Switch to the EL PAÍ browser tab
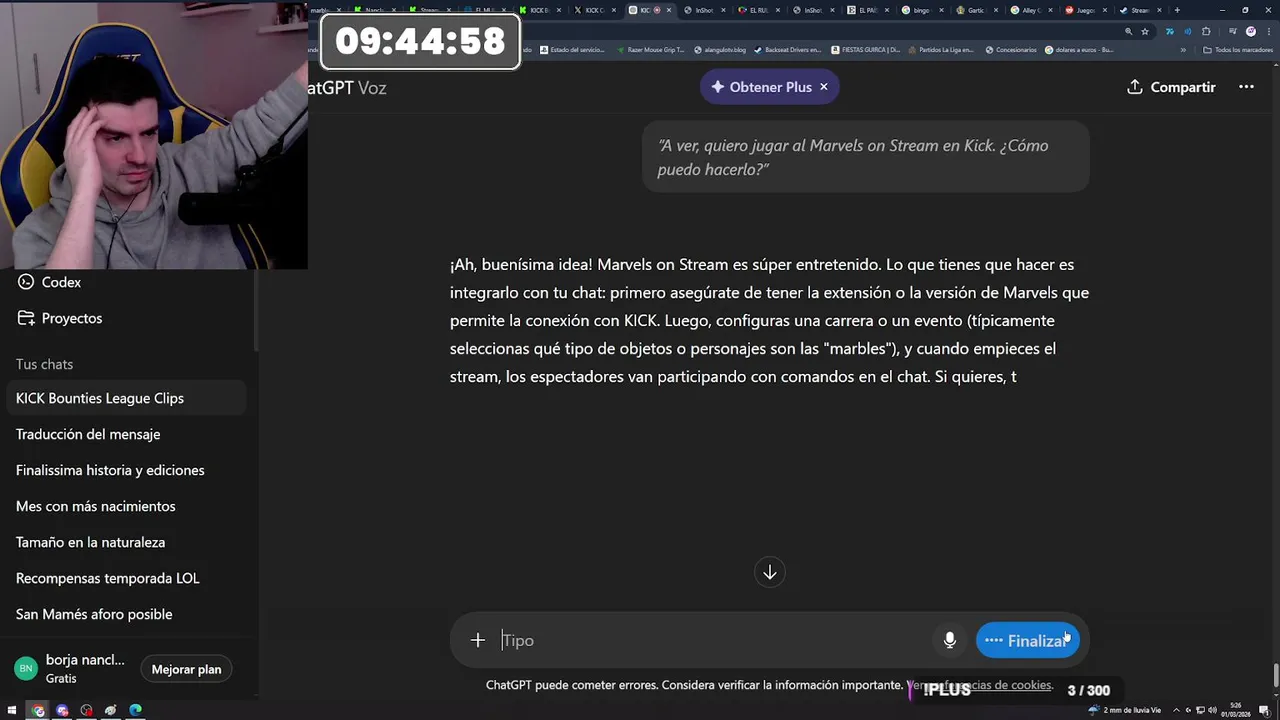The image size is (1280, 720). 869,10
